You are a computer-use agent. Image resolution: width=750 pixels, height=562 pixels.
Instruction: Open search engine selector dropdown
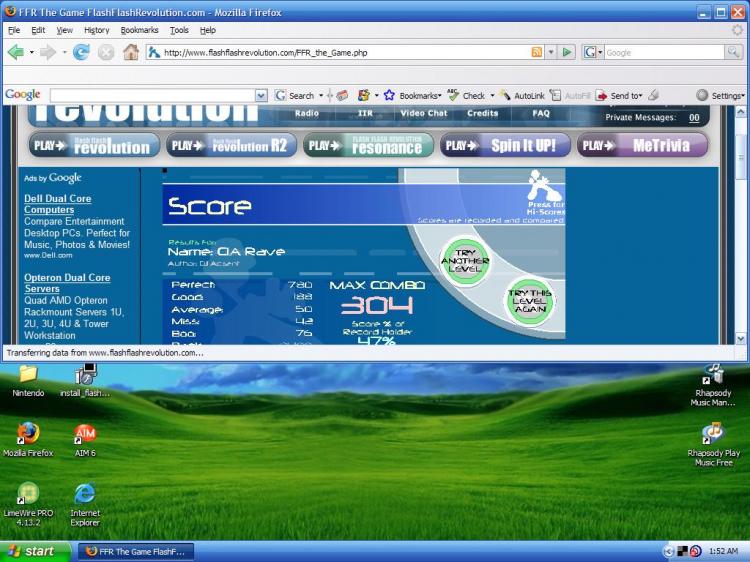592,52
